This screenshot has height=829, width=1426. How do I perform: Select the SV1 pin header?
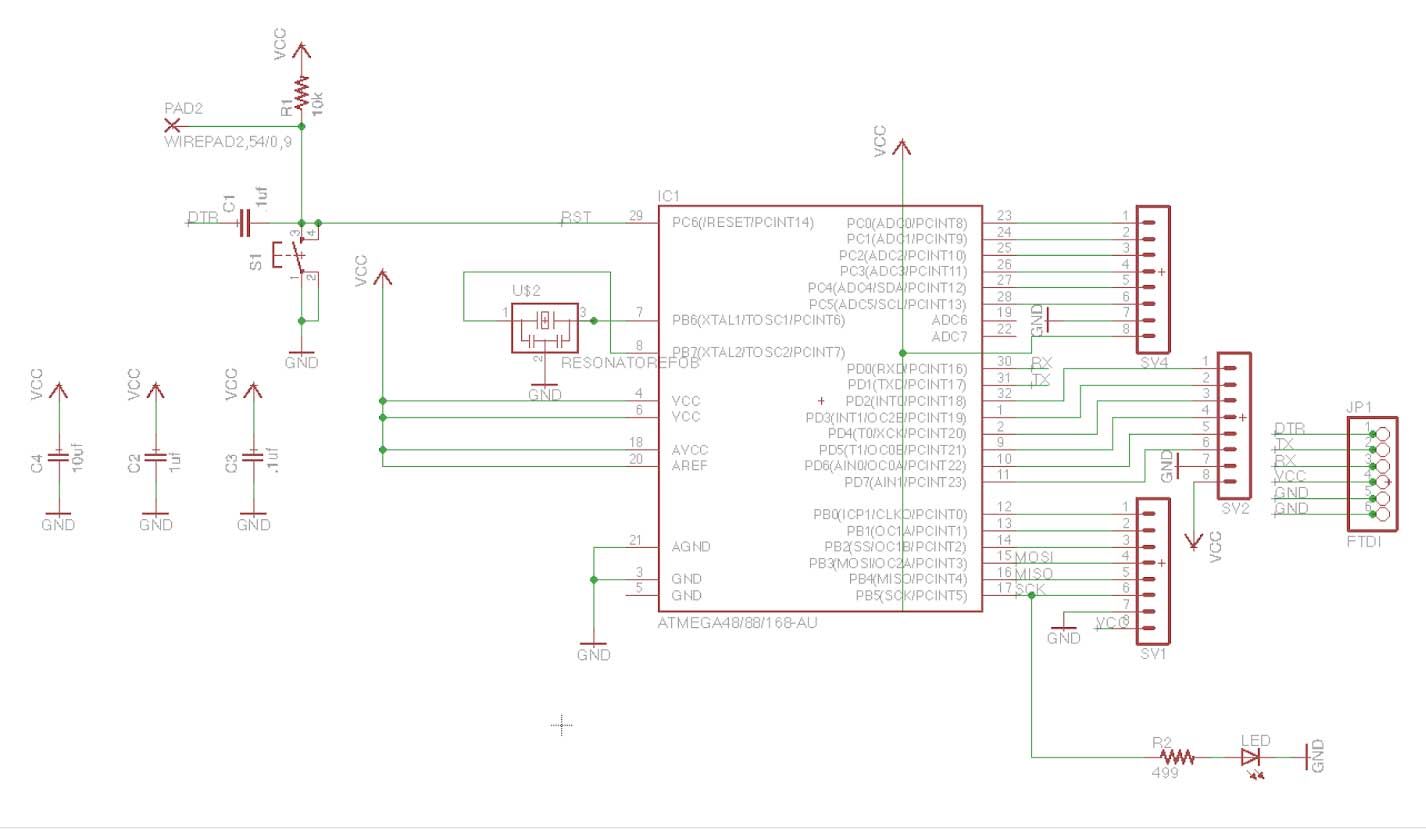[1152, 571]
